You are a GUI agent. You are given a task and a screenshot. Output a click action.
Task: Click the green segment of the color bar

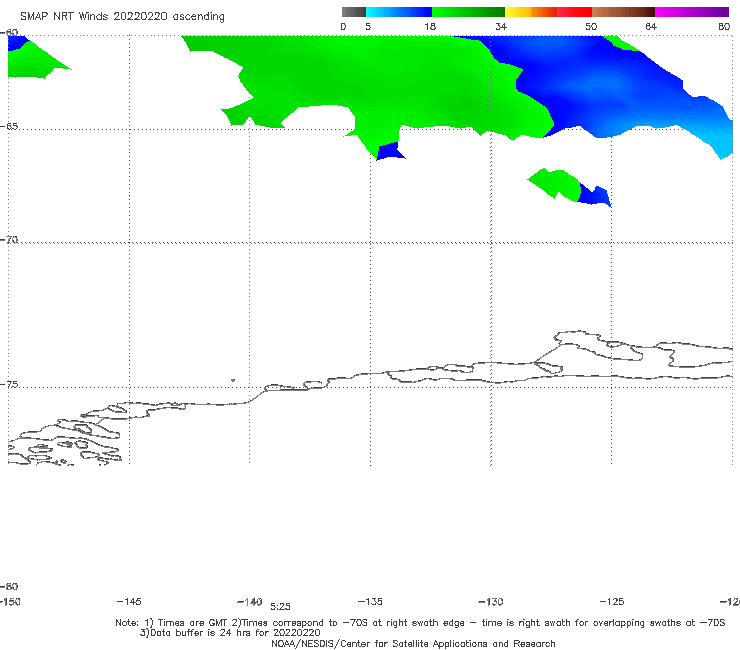click(468, 12)
